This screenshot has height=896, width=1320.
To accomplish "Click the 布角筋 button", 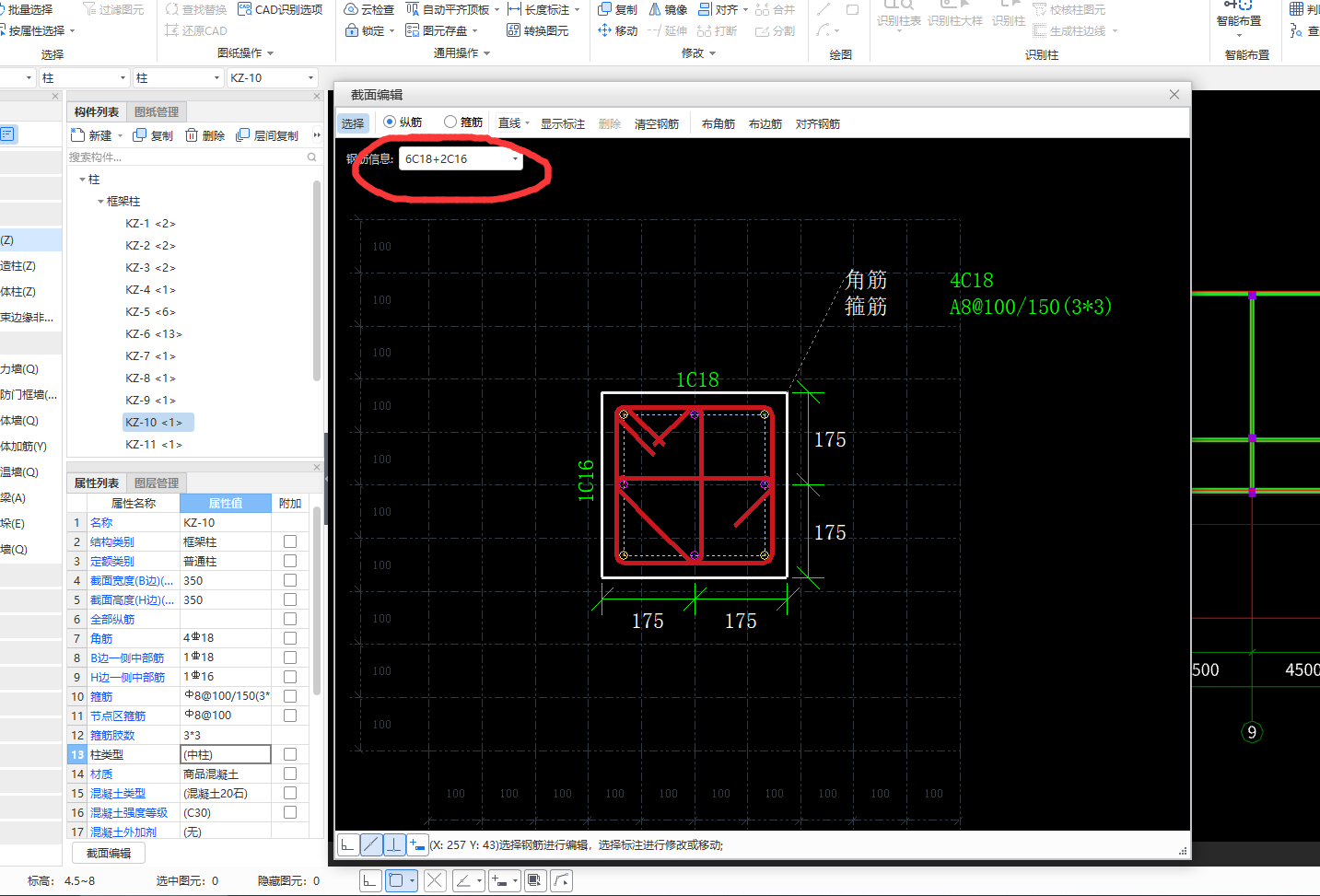I will point(718,123).
